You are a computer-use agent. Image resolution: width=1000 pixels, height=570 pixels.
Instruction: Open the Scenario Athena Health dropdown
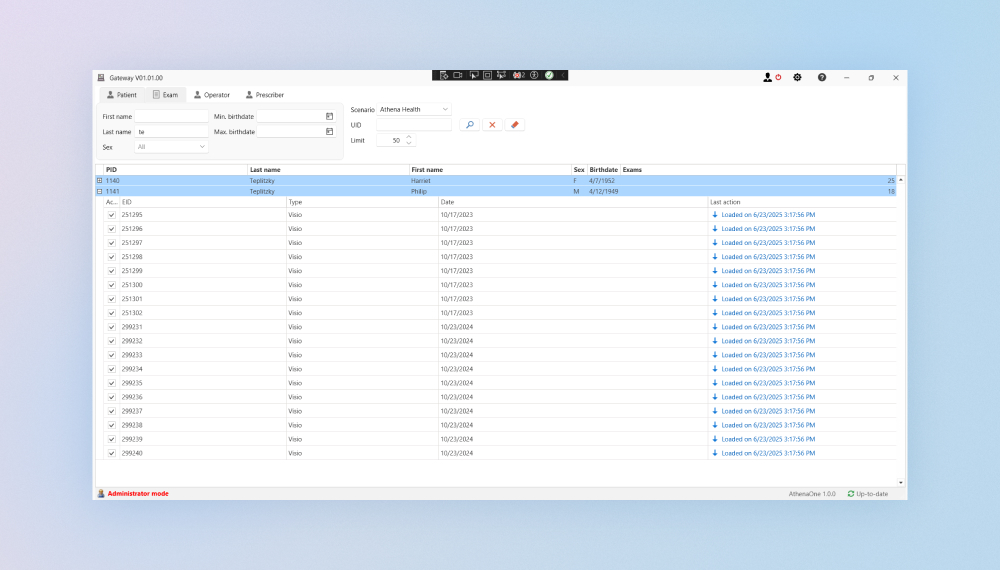point(414,109)
